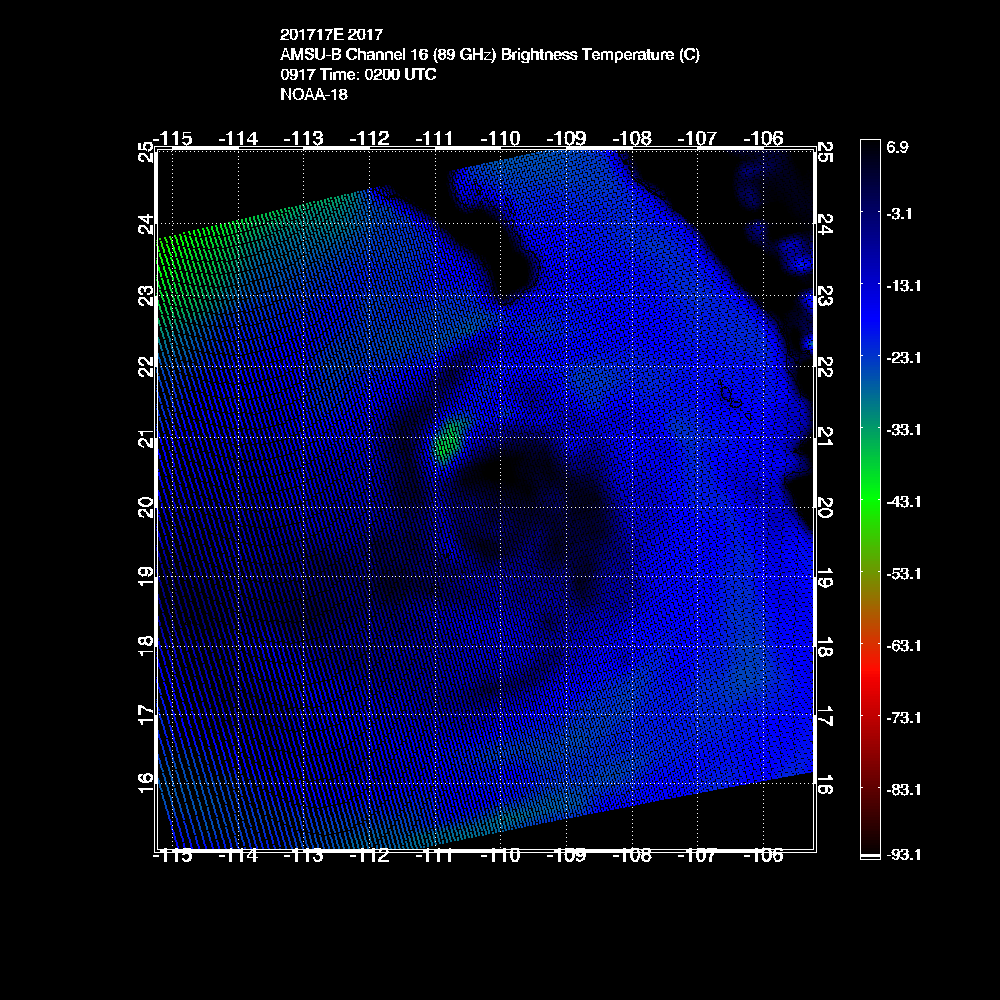
Task: Click the top-axis longitude label "-114"
Action: (x=238, y=138)
